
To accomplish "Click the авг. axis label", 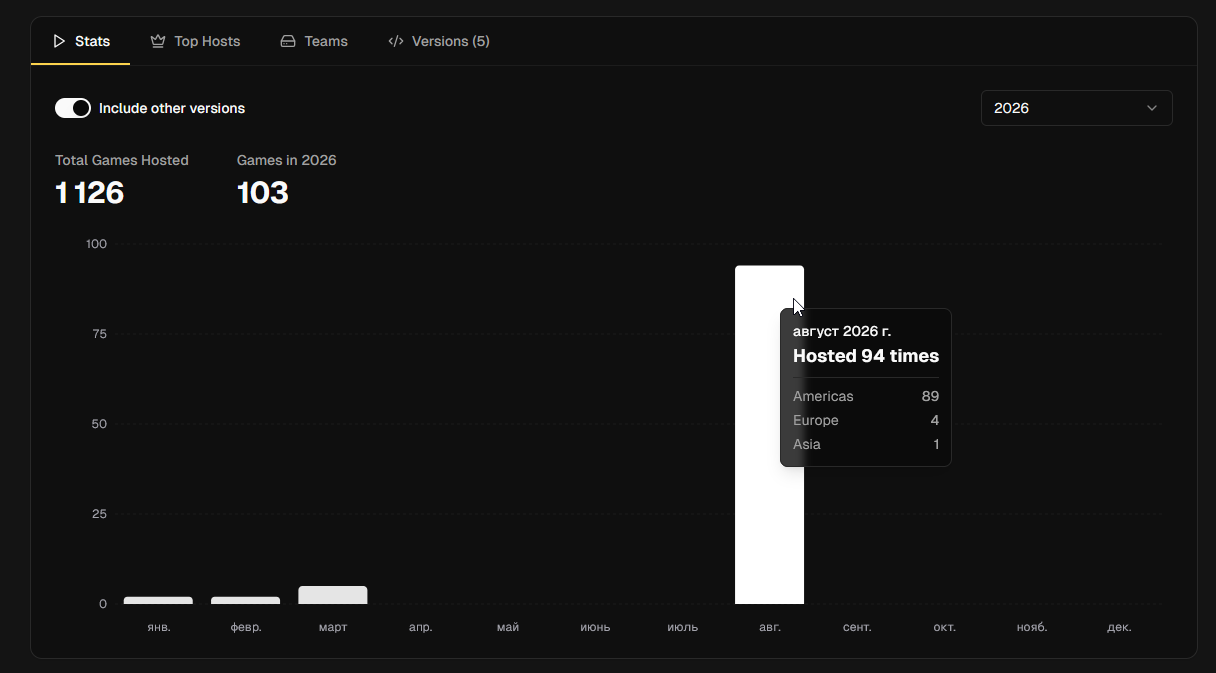I will 770,627.
